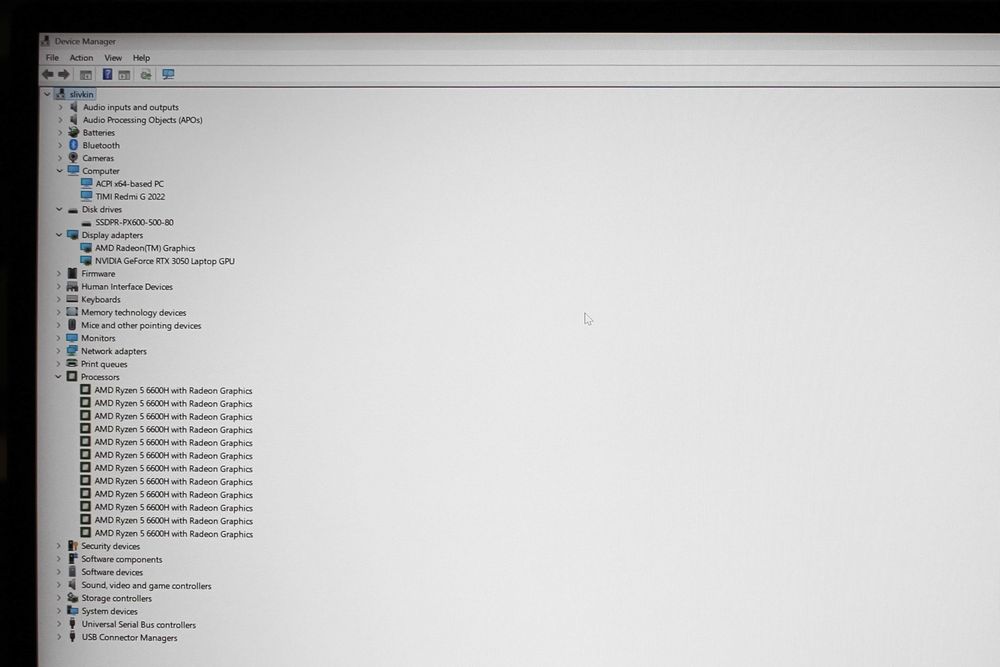Open the View menu
Image resolution: width=1000 pixels, height=667 pixels.
(113, 57)
